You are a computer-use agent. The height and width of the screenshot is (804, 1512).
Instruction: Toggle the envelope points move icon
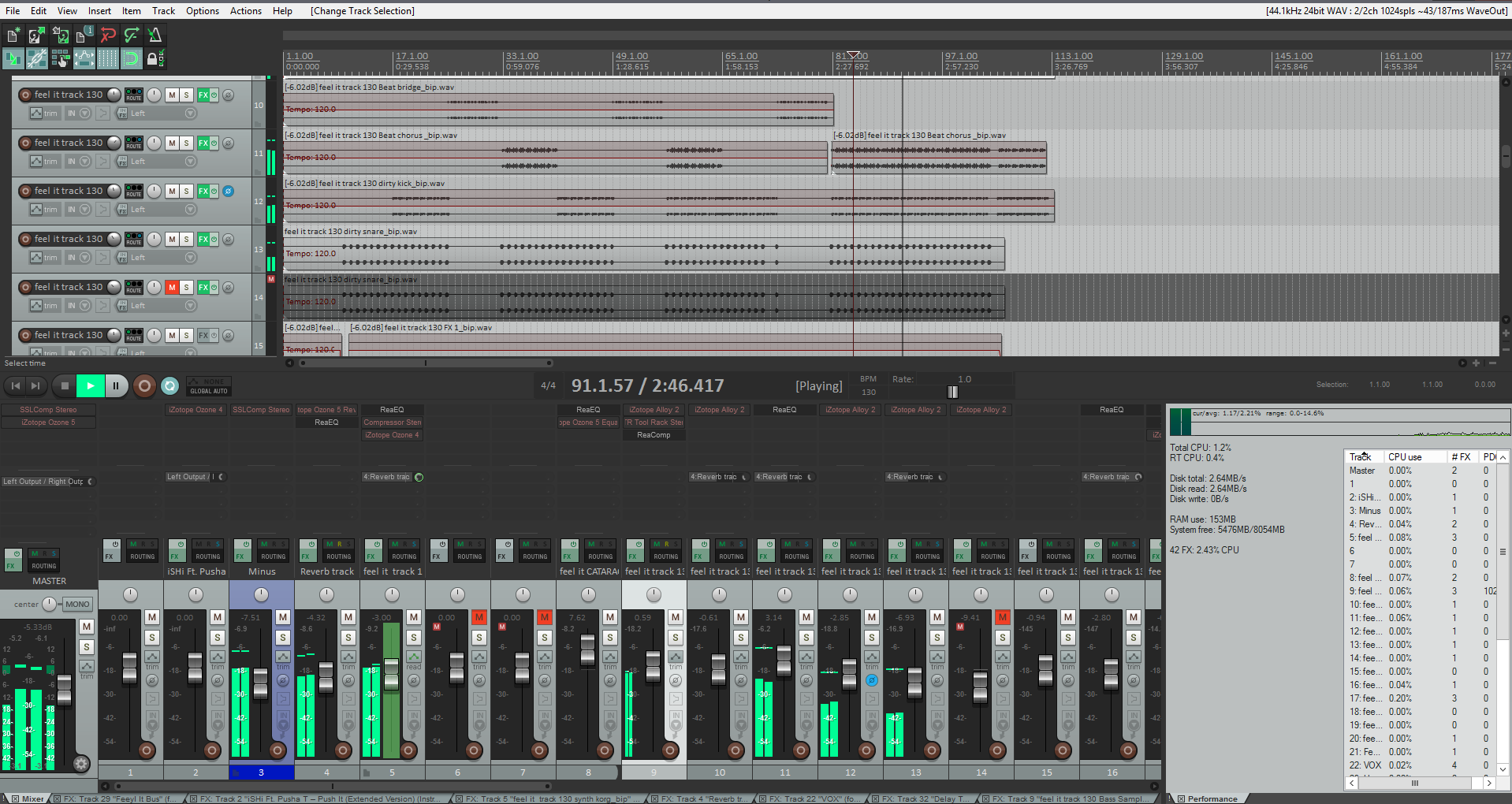pyautogui.click(x=84, y=58)
